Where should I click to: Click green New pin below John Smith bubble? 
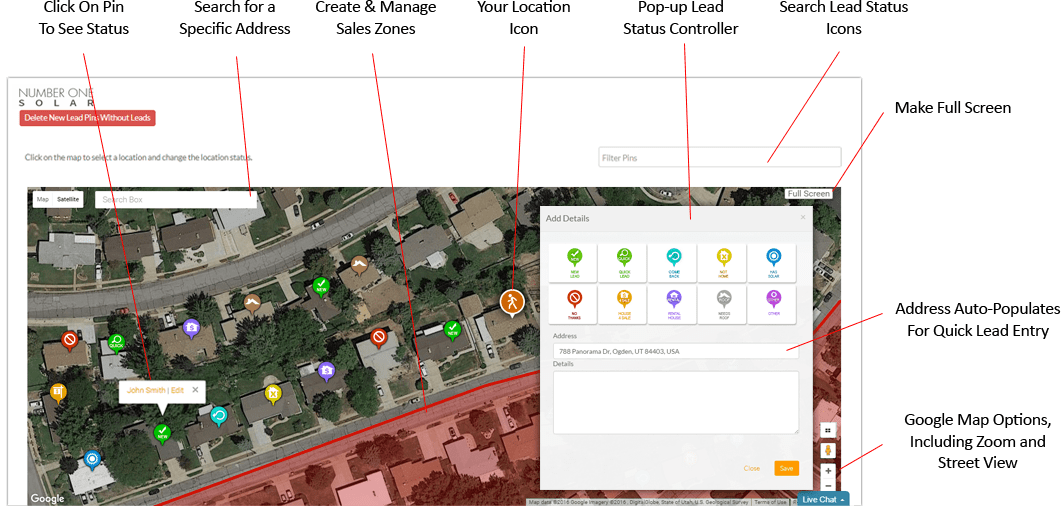[161, 433]
